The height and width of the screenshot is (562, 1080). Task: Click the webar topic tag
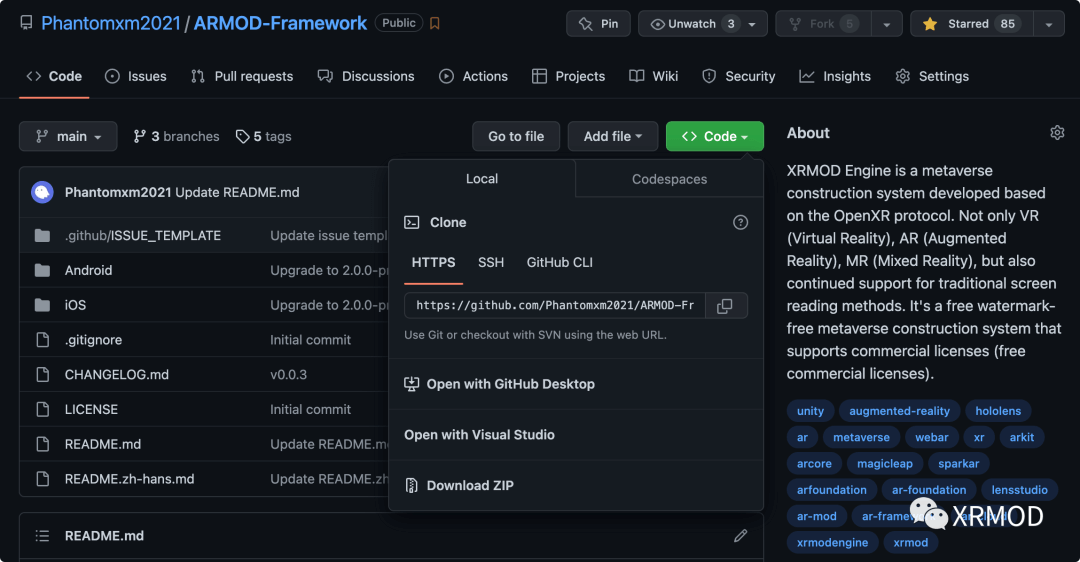pyautogui.click(x=931, y=437)
